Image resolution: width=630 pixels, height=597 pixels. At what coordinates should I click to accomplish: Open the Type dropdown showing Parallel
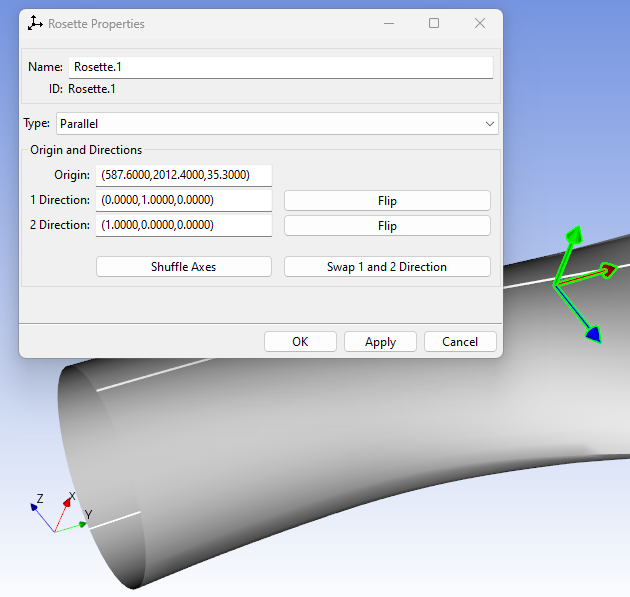click(x=277, y=123)
